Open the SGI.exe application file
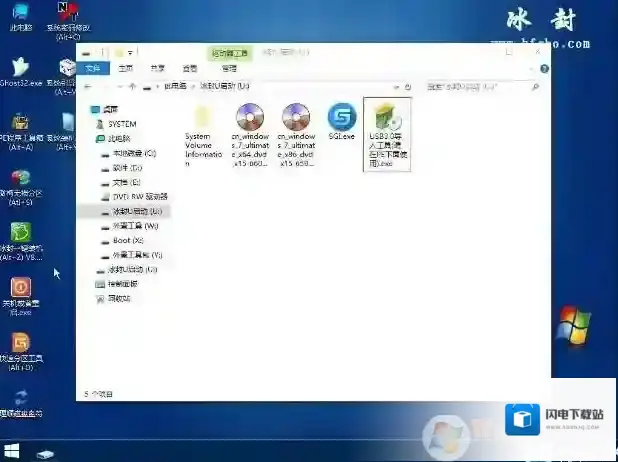The width and height of the screenshot is (618, 462). tap(342, 120)
